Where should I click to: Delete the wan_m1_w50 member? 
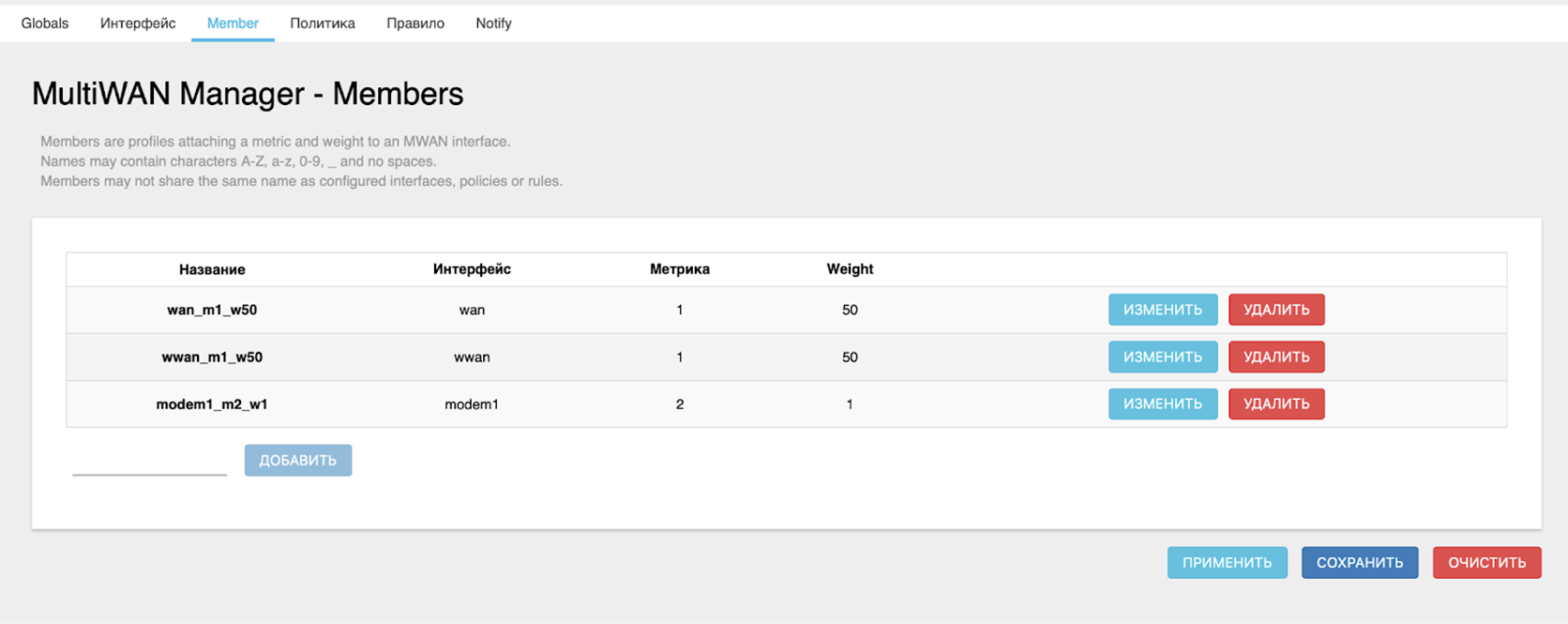pos(1275,310)
